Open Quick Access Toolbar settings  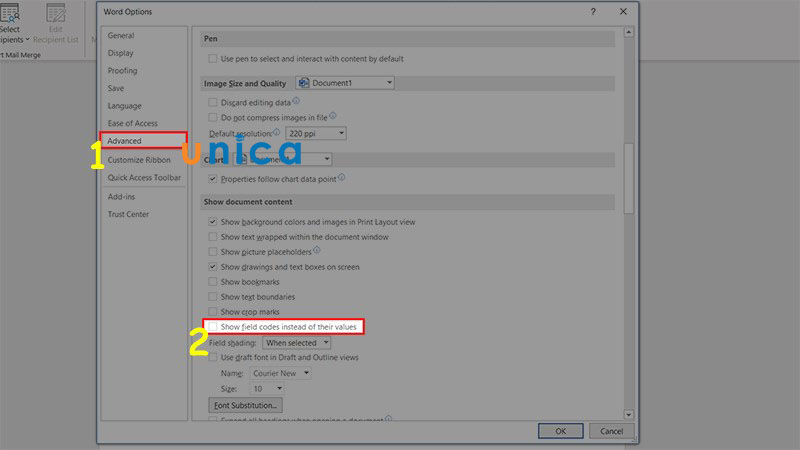[144, 178]
